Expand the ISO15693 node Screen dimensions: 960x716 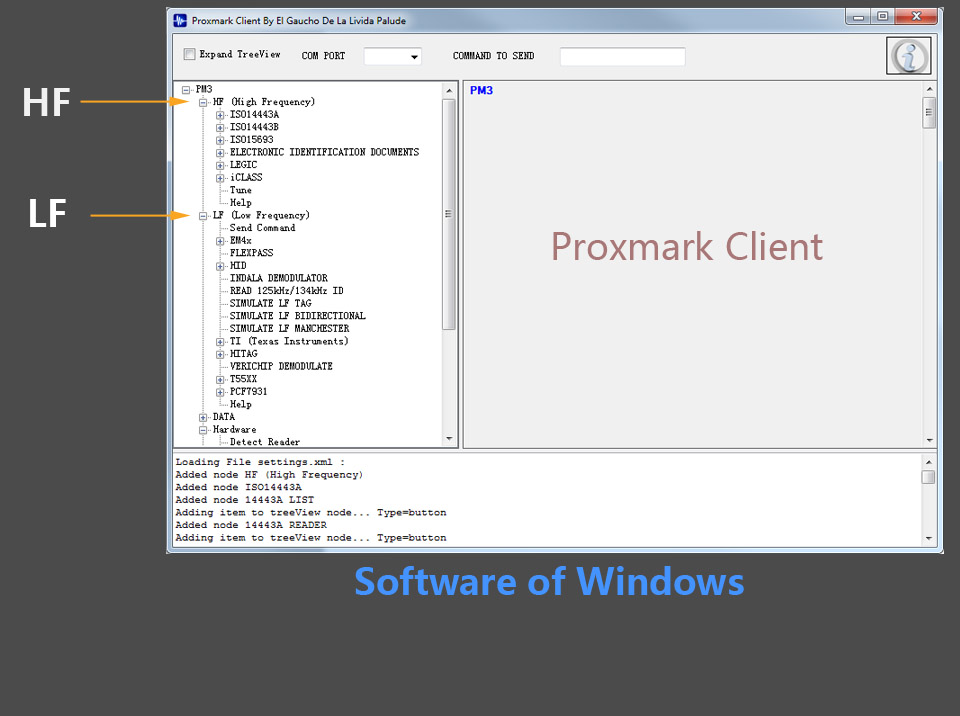(220, 140)
